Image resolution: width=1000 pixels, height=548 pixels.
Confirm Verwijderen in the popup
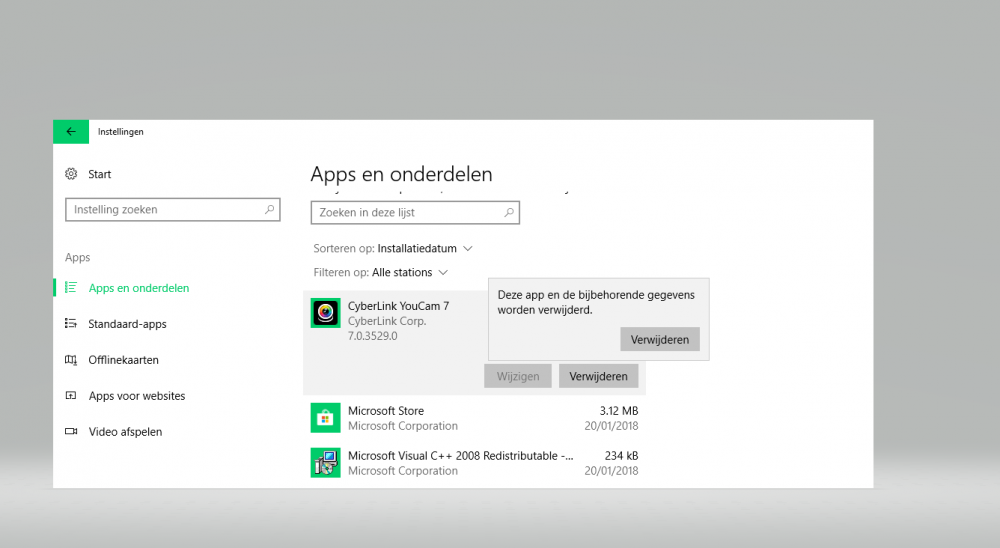click(659, 339)
